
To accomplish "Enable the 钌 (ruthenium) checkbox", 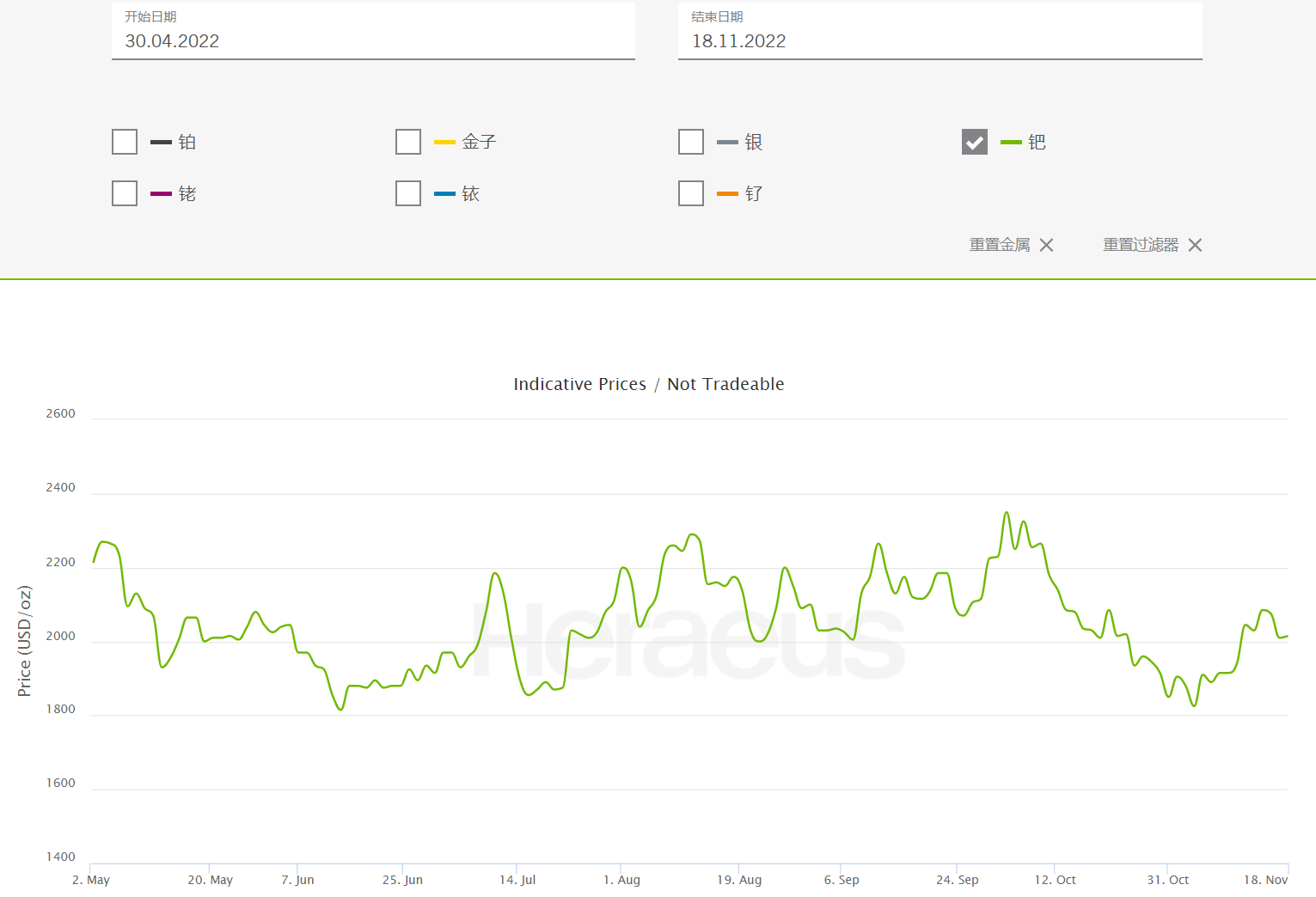I will coord(691,193).
